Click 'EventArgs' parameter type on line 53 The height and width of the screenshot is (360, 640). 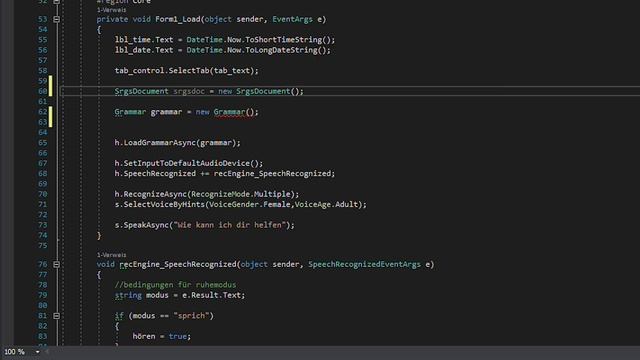click(x=292, y=19)
